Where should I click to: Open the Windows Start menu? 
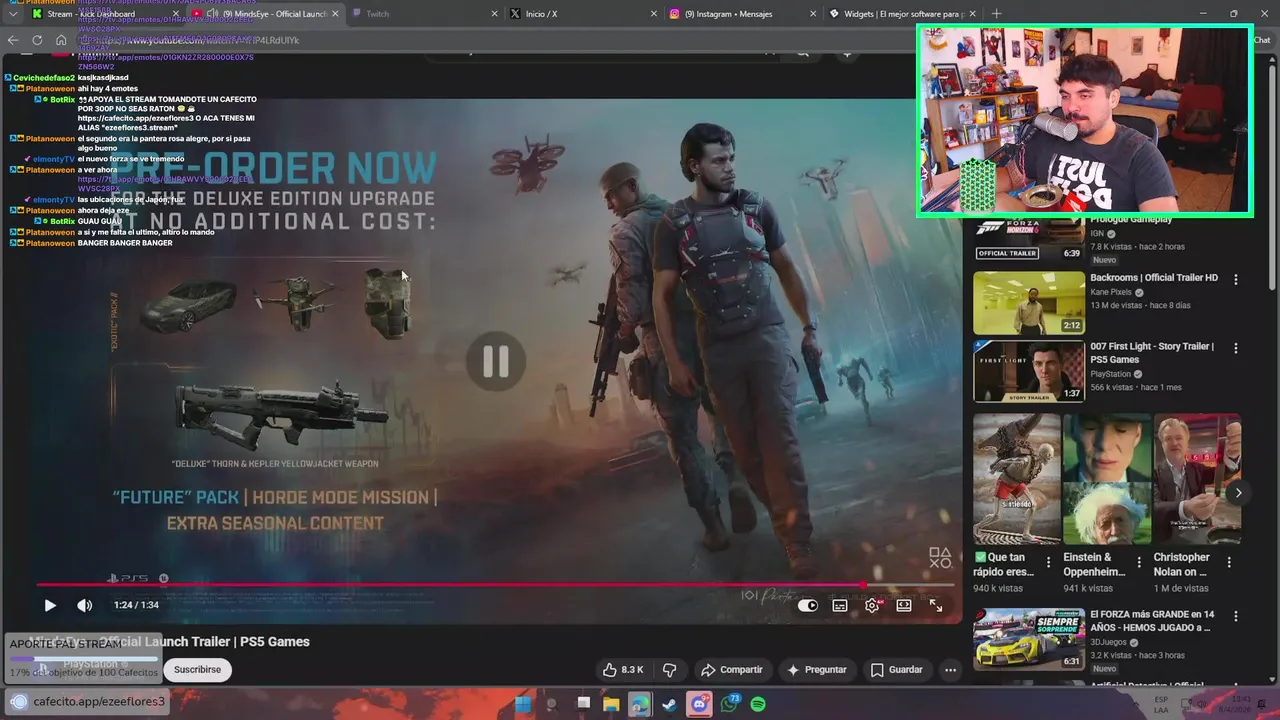click(x=522, y=704)
